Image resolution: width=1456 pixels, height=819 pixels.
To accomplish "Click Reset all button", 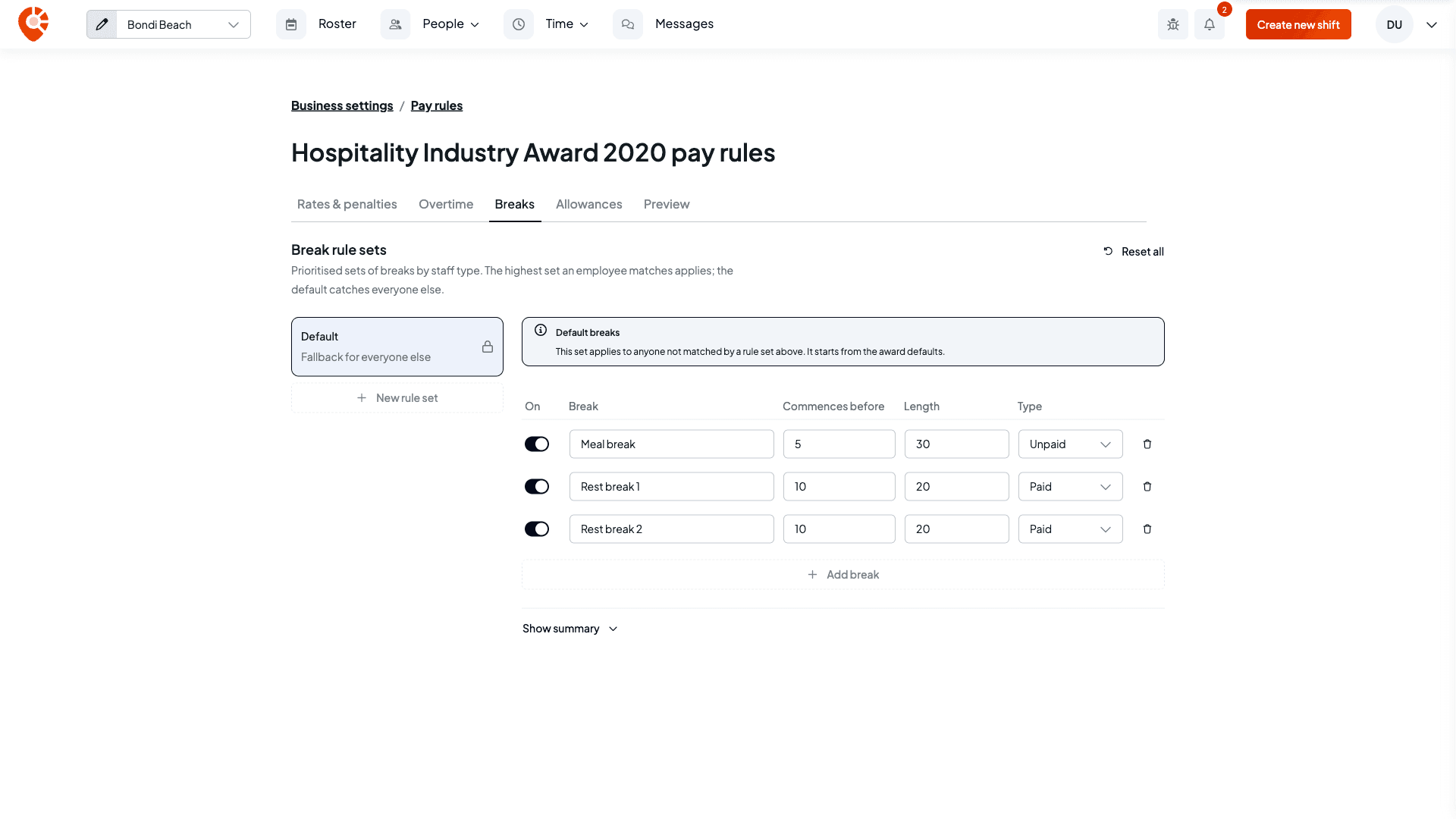I will pyautogui.click(x=1133, y=252).
